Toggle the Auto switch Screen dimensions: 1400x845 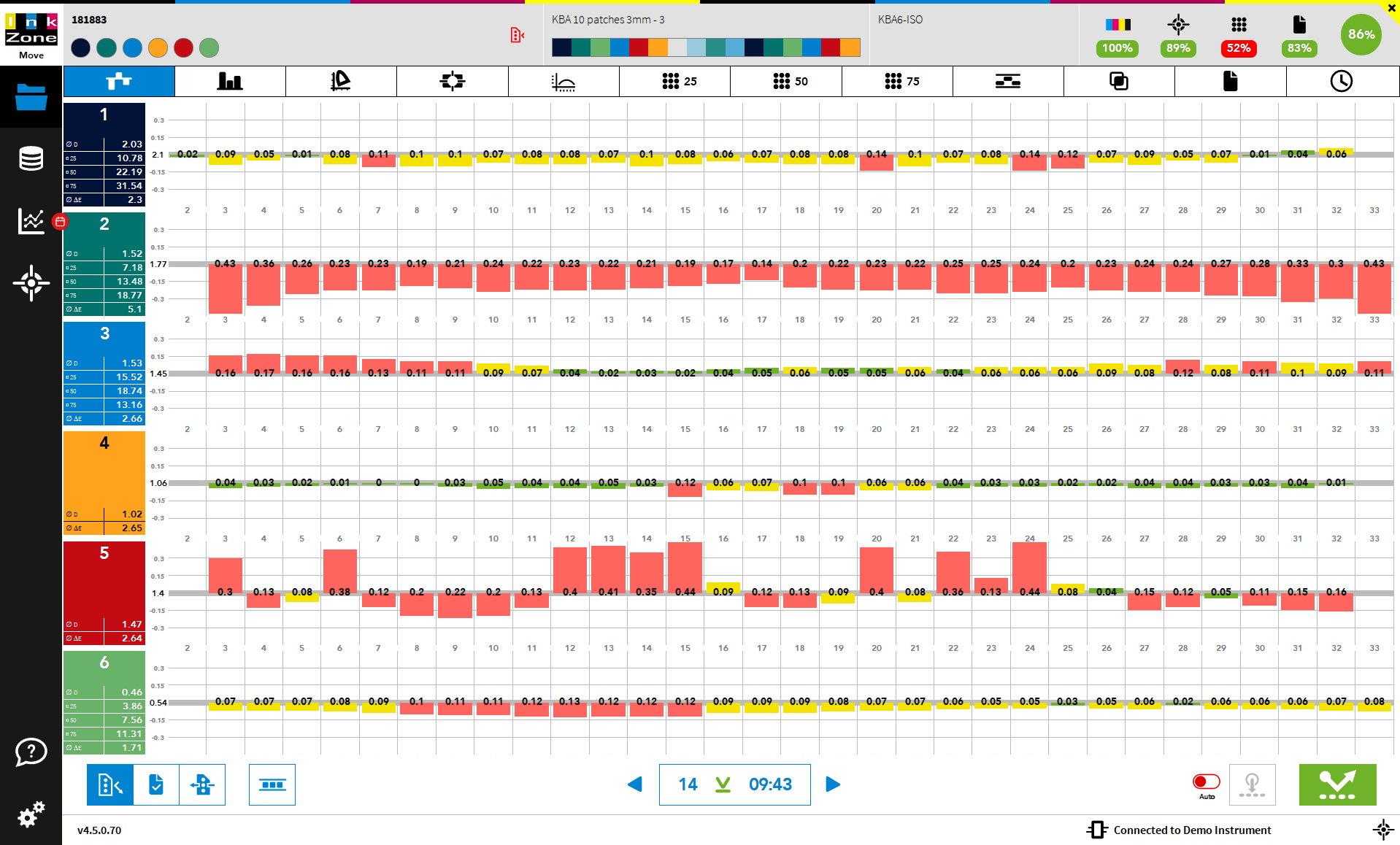point(1207,782)
